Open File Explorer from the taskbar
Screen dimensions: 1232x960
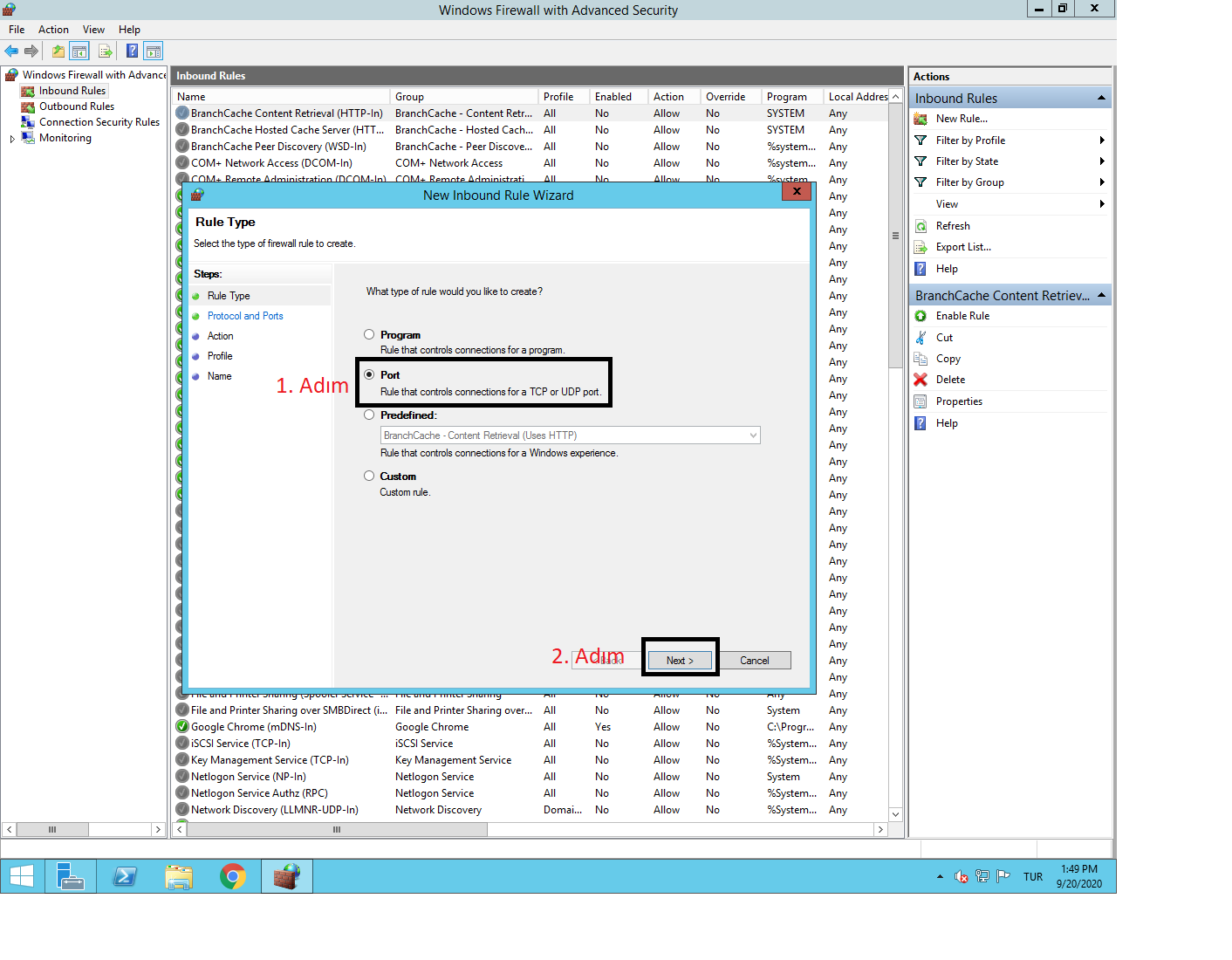(x=179, y=876)
